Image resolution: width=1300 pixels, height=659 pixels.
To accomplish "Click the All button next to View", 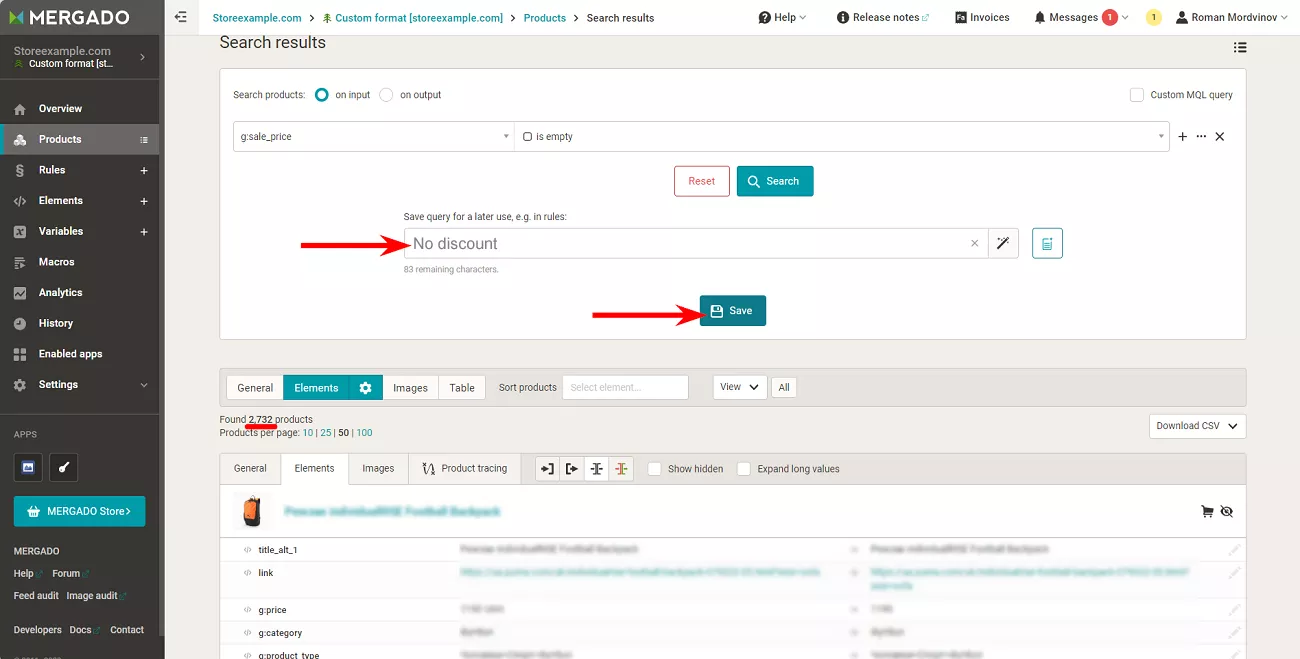I will point(784,387).
